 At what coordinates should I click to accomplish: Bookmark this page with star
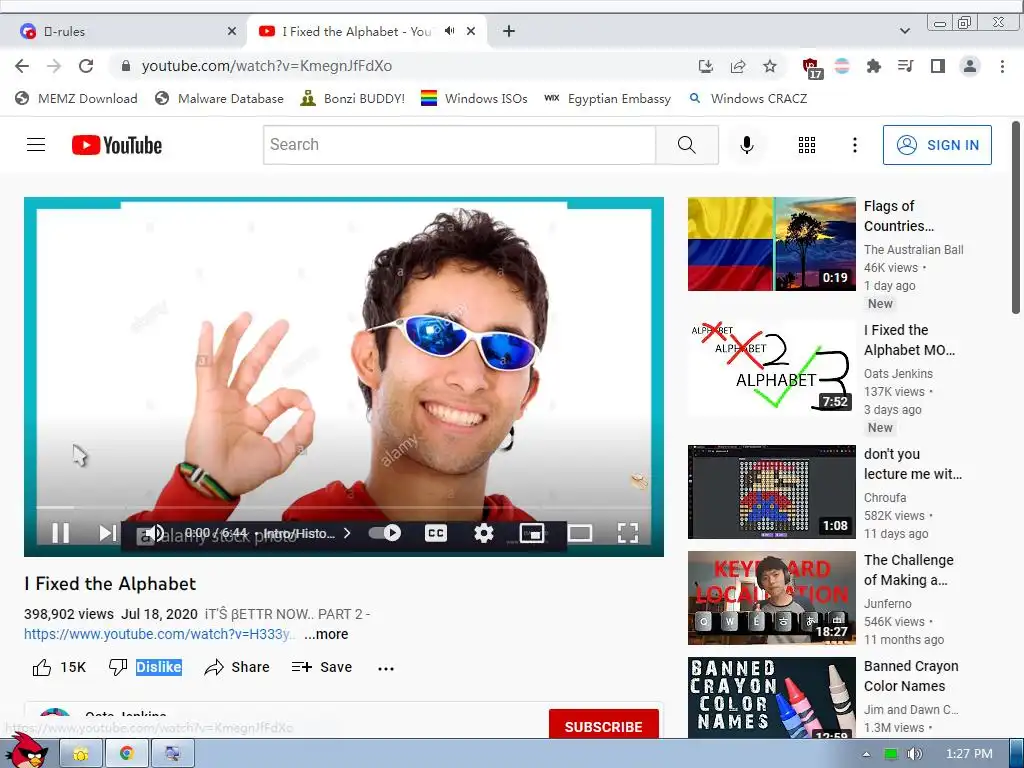point(770,66)
